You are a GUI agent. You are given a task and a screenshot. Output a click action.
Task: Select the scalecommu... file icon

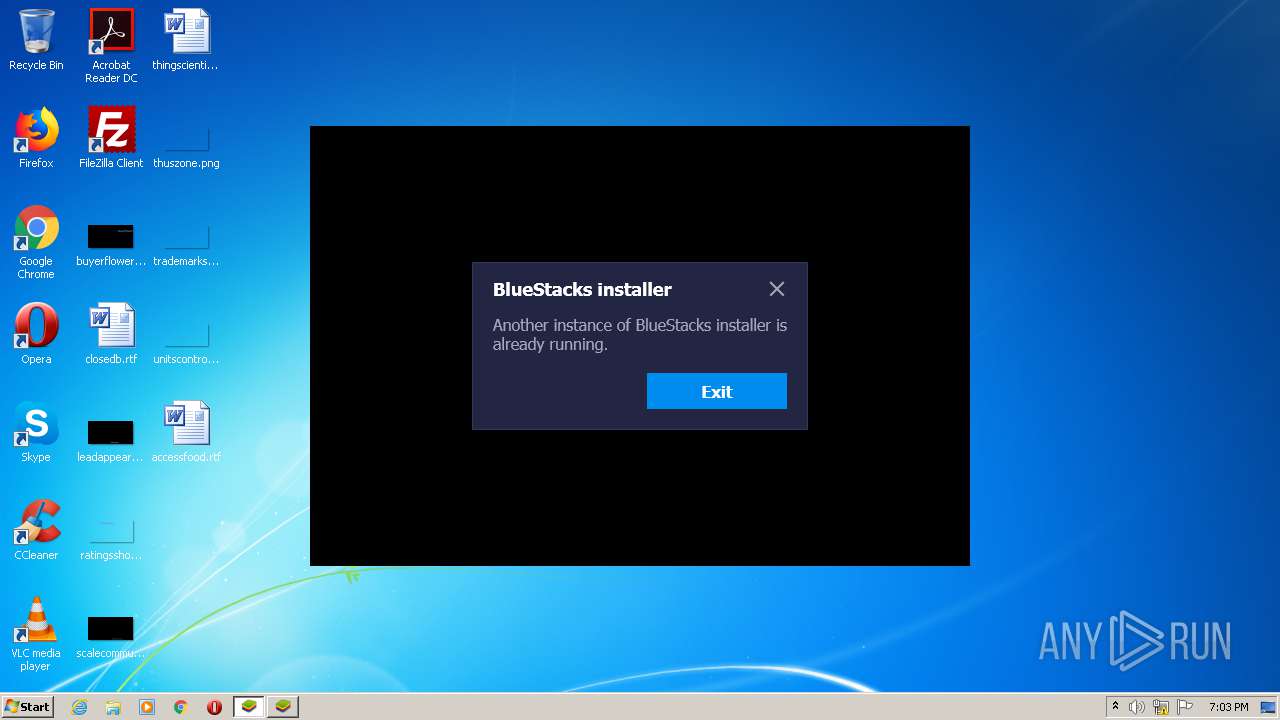111,637
